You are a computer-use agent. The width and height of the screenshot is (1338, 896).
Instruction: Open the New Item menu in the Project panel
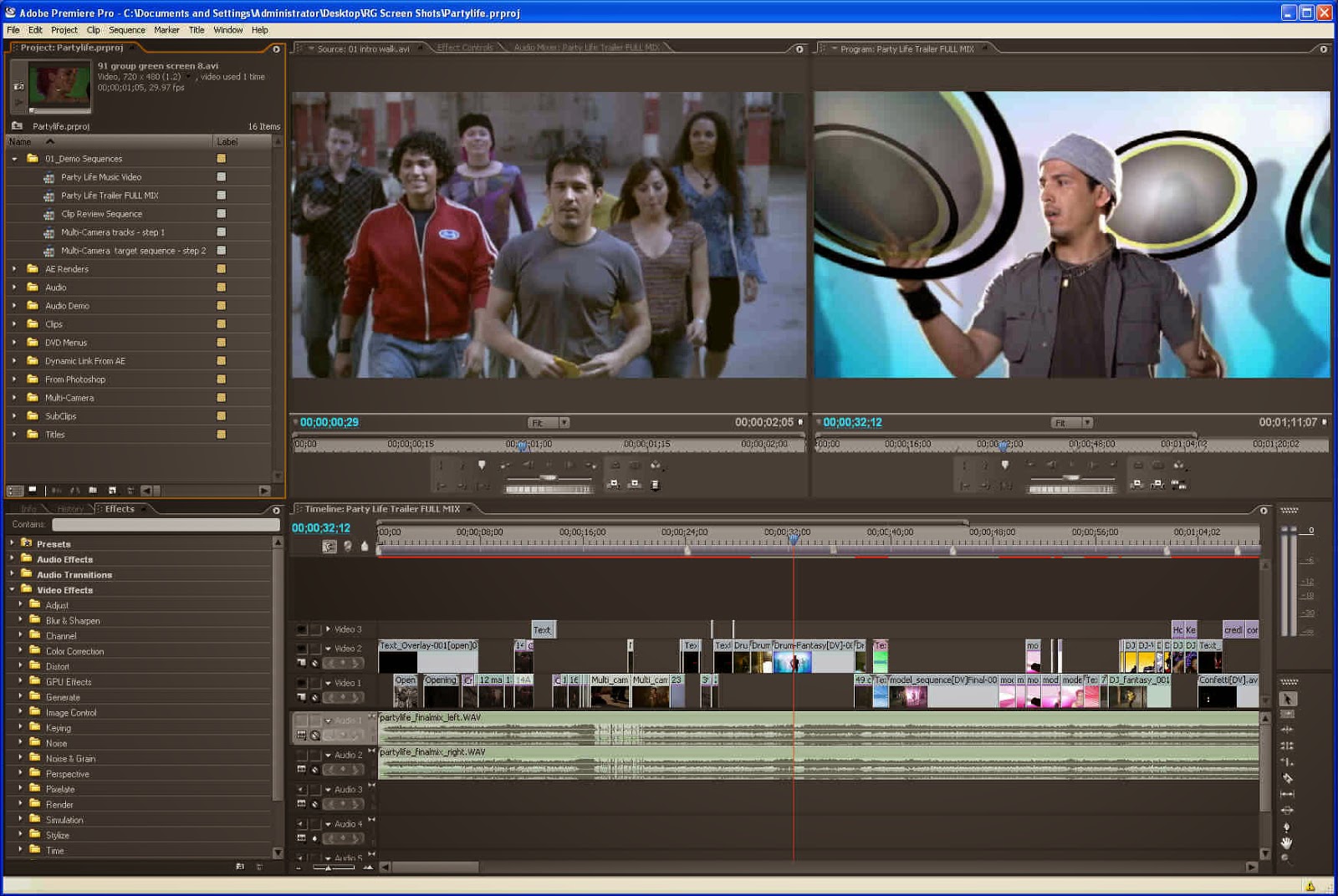pyautogui.click(x=114, y=491)
